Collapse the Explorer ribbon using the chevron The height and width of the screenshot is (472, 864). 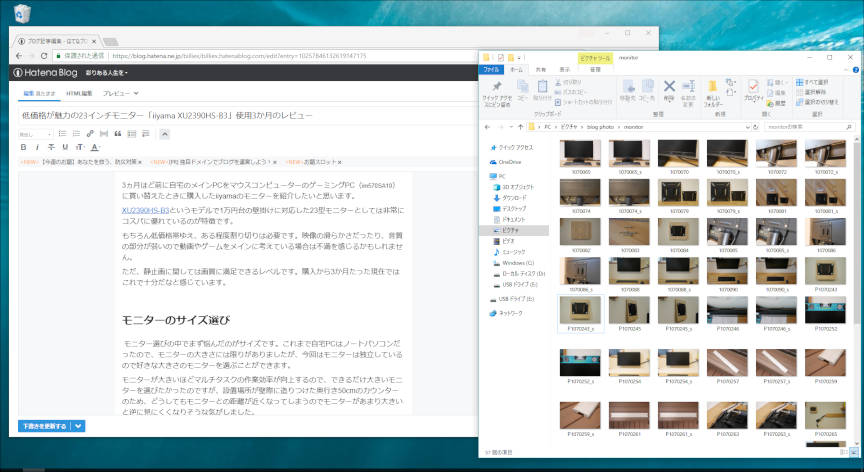pos(846,70)
